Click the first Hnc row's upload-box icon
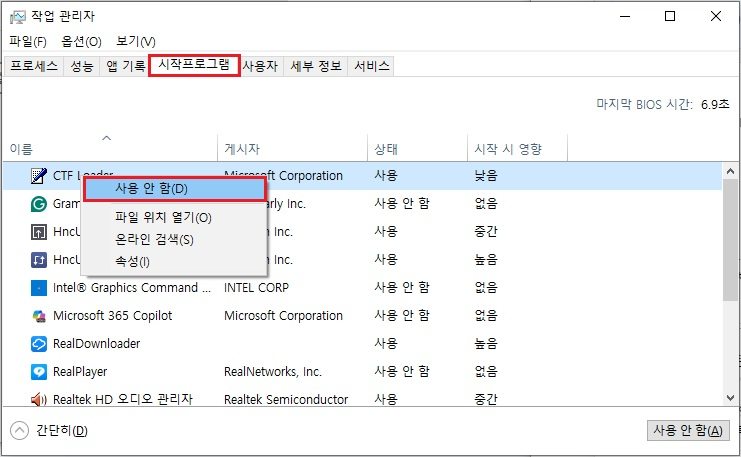The image size is (741, 457). coord(38,232)
